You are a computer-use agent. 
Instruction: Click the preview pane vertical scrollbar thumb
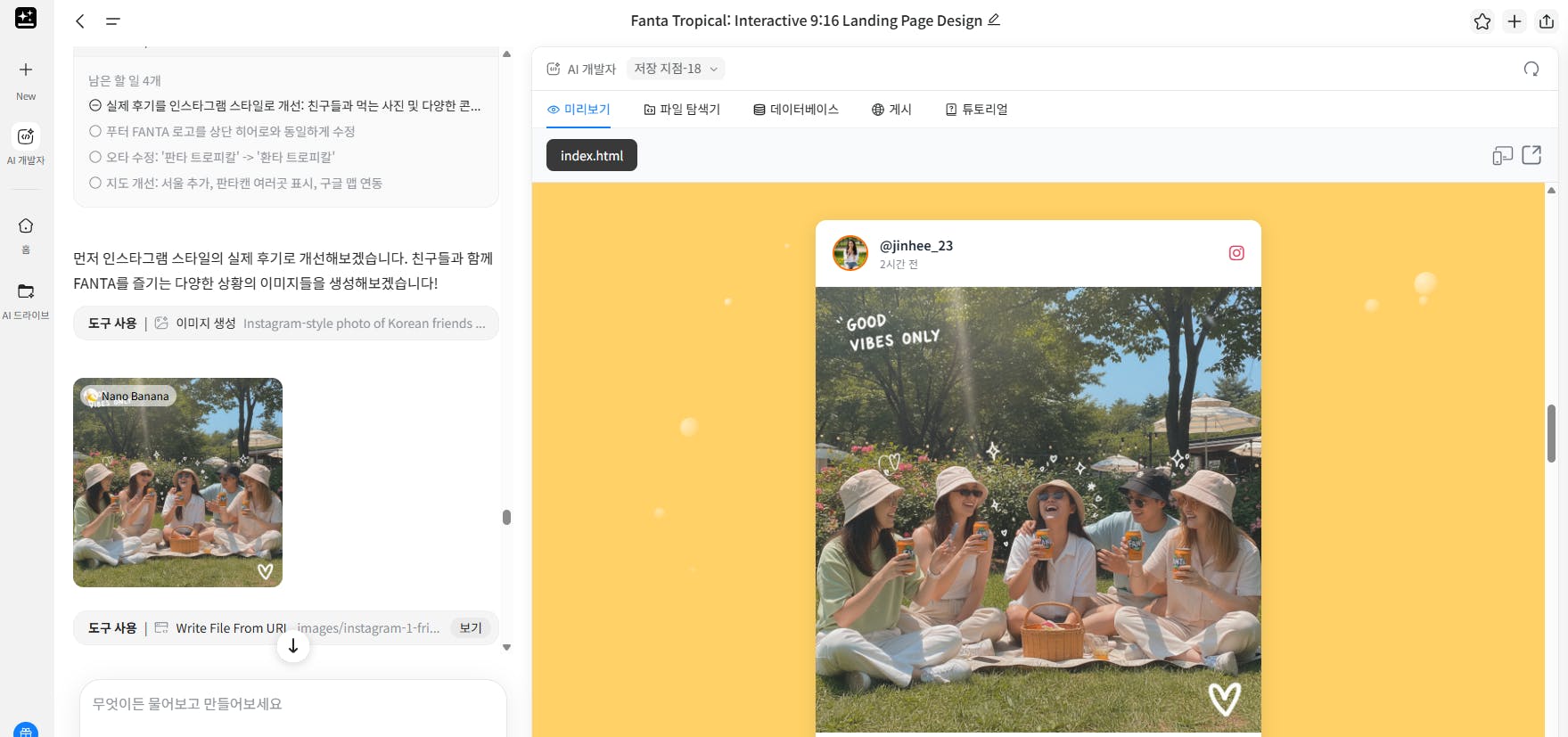1551,433
